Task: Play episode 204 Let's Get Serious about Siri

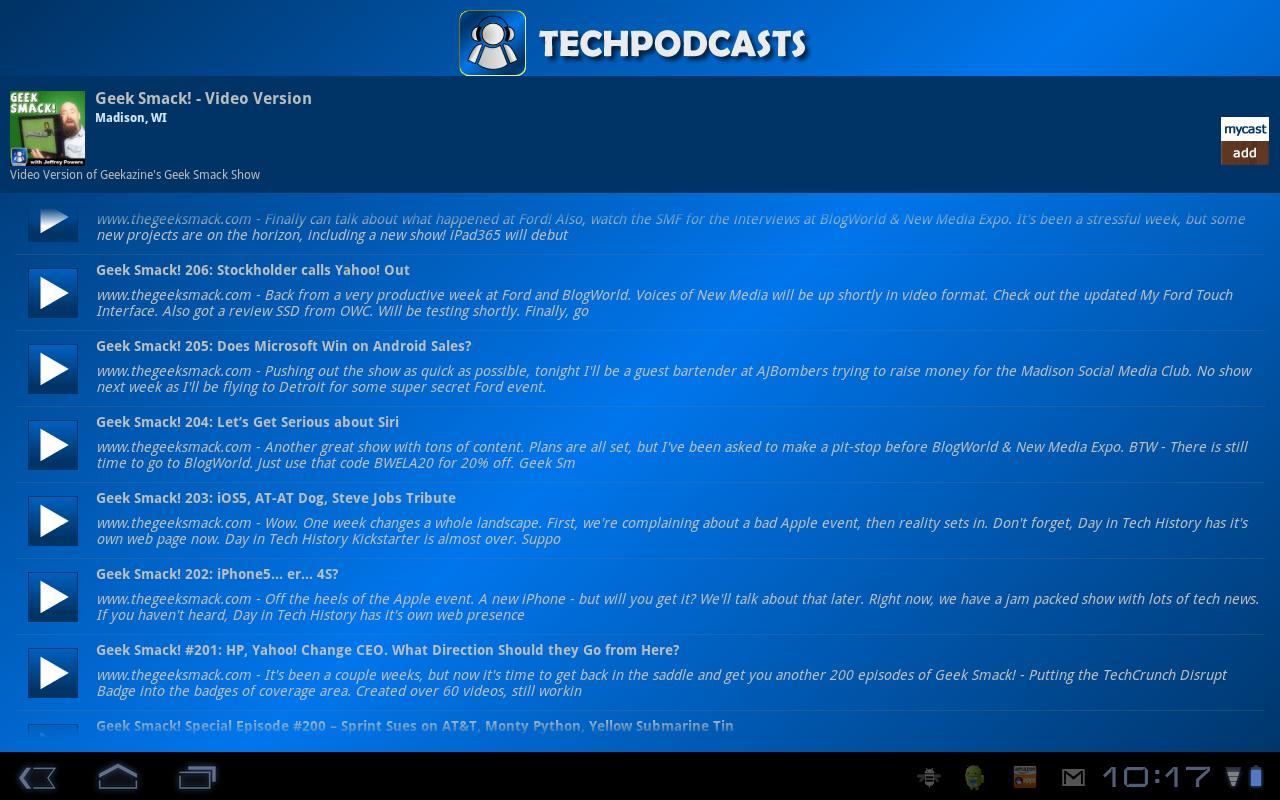Action: pyautogui.click(x=53, y=445)
